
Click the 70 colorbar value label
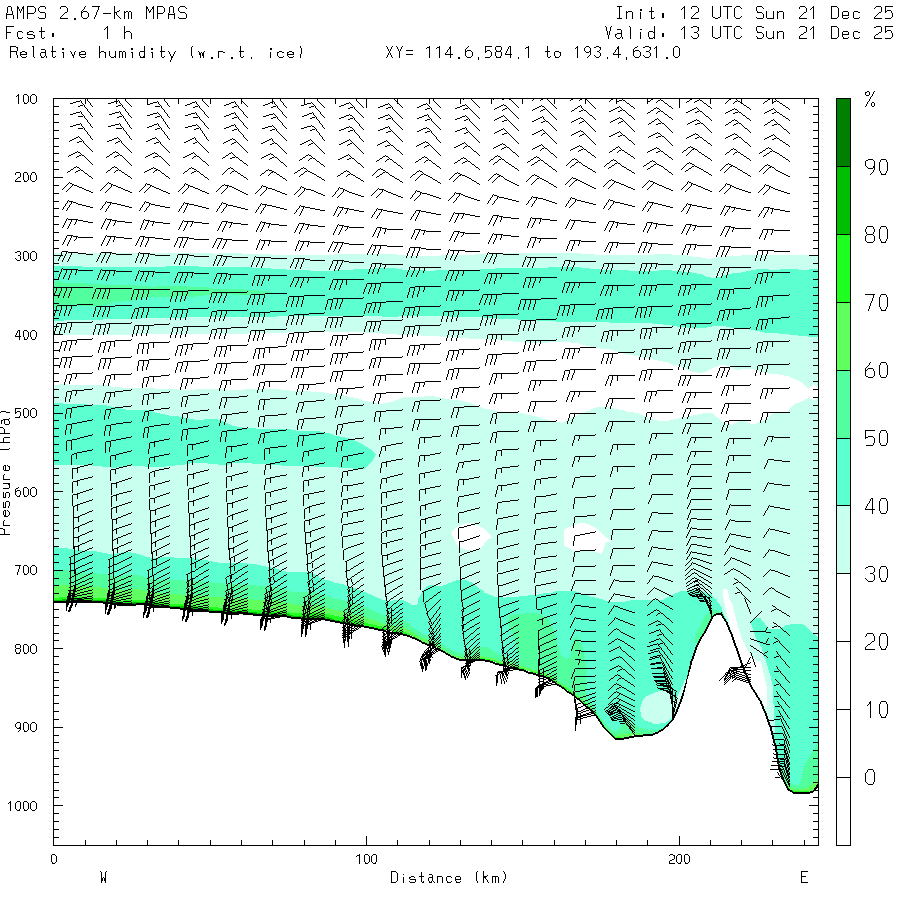click(876, 302)
